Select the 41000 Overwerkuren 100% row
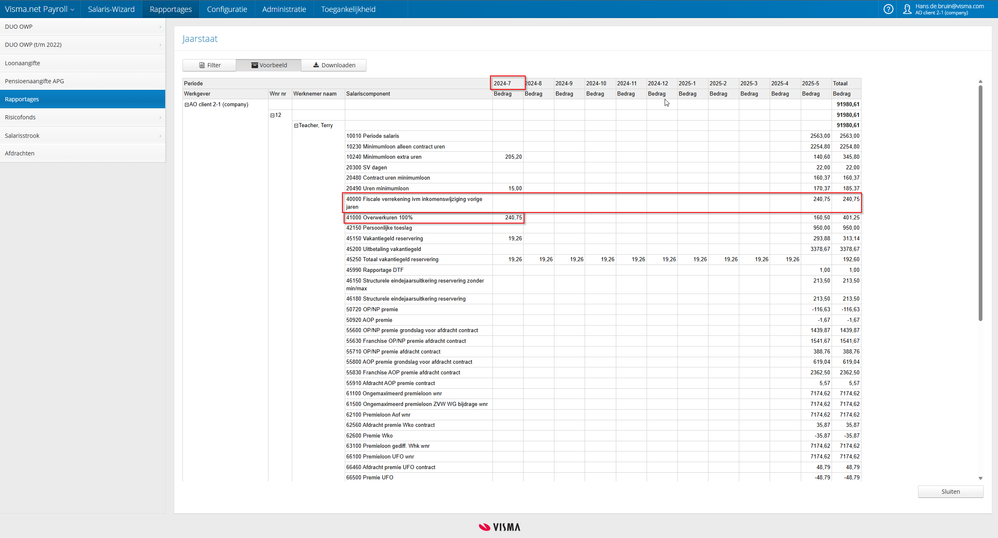Image resolution: width=998 pixels, height=538 pixels. pos(603,217)
